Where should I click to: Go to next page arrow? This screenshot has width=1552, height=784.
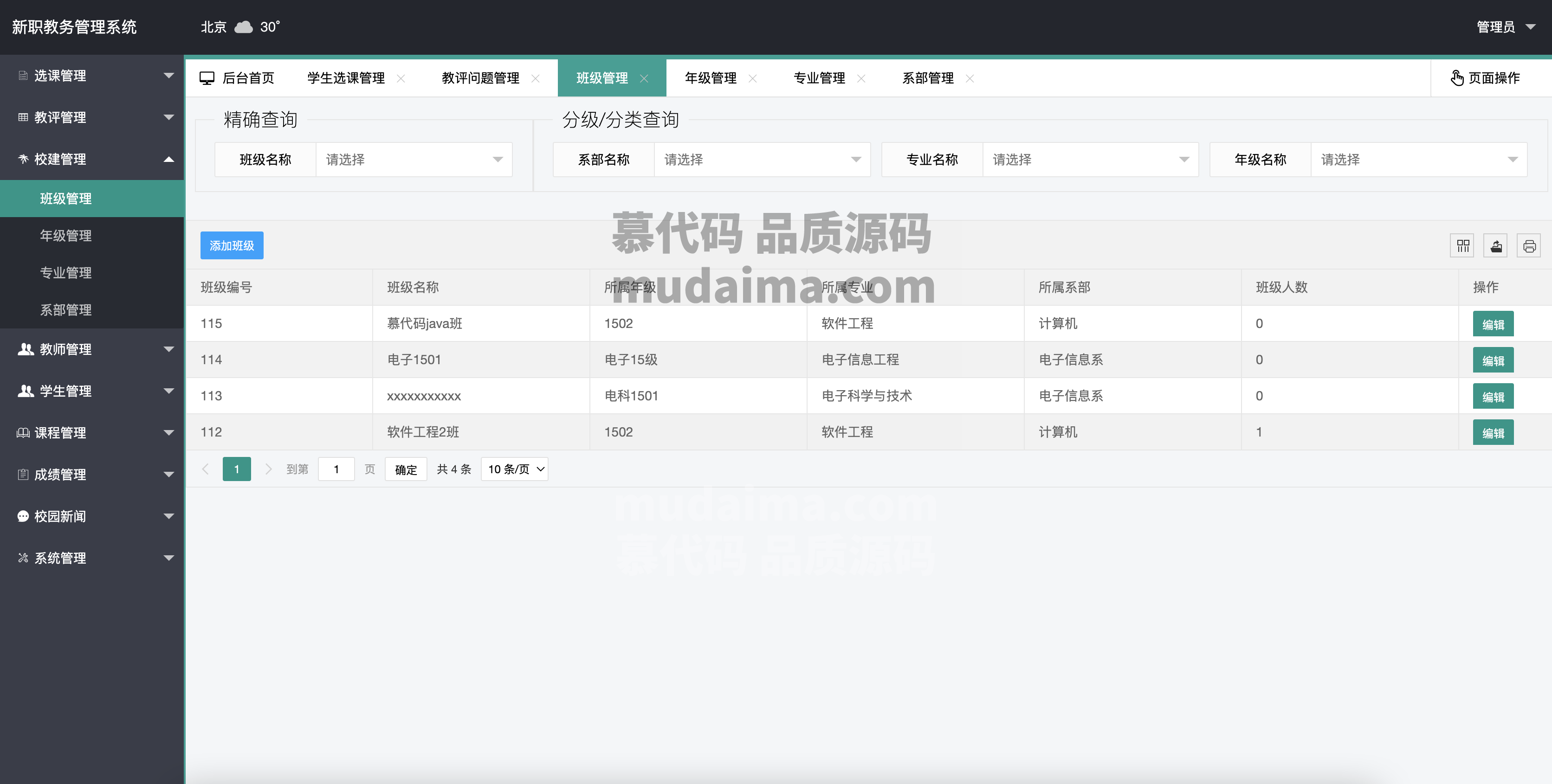(269, 469)
